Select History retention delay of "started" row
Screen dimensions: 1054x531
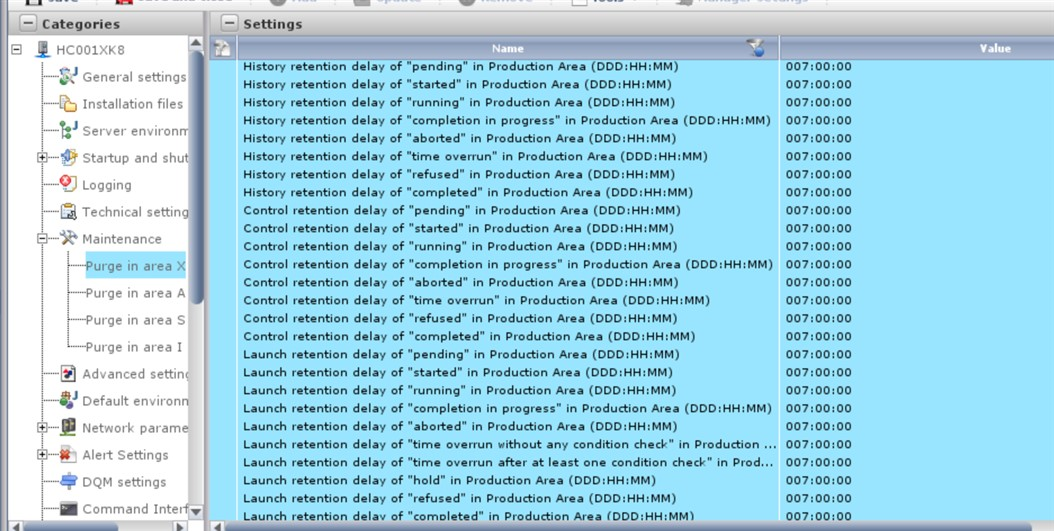coord(631,85)
